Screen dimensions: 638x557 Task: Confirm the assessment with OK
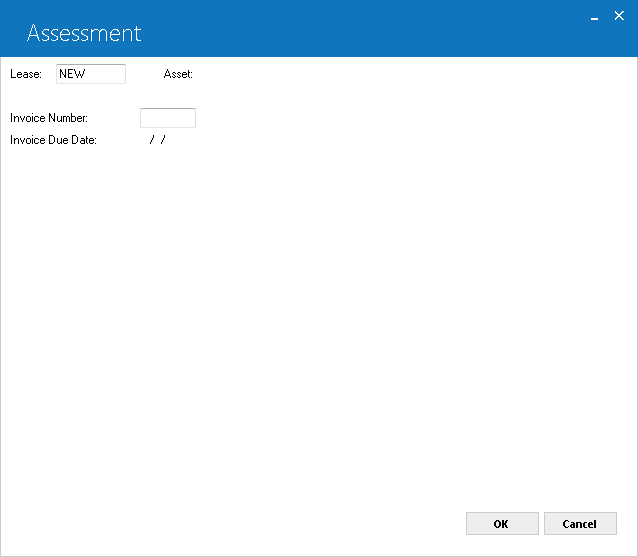pyautogui.click(x=502, y=524)
